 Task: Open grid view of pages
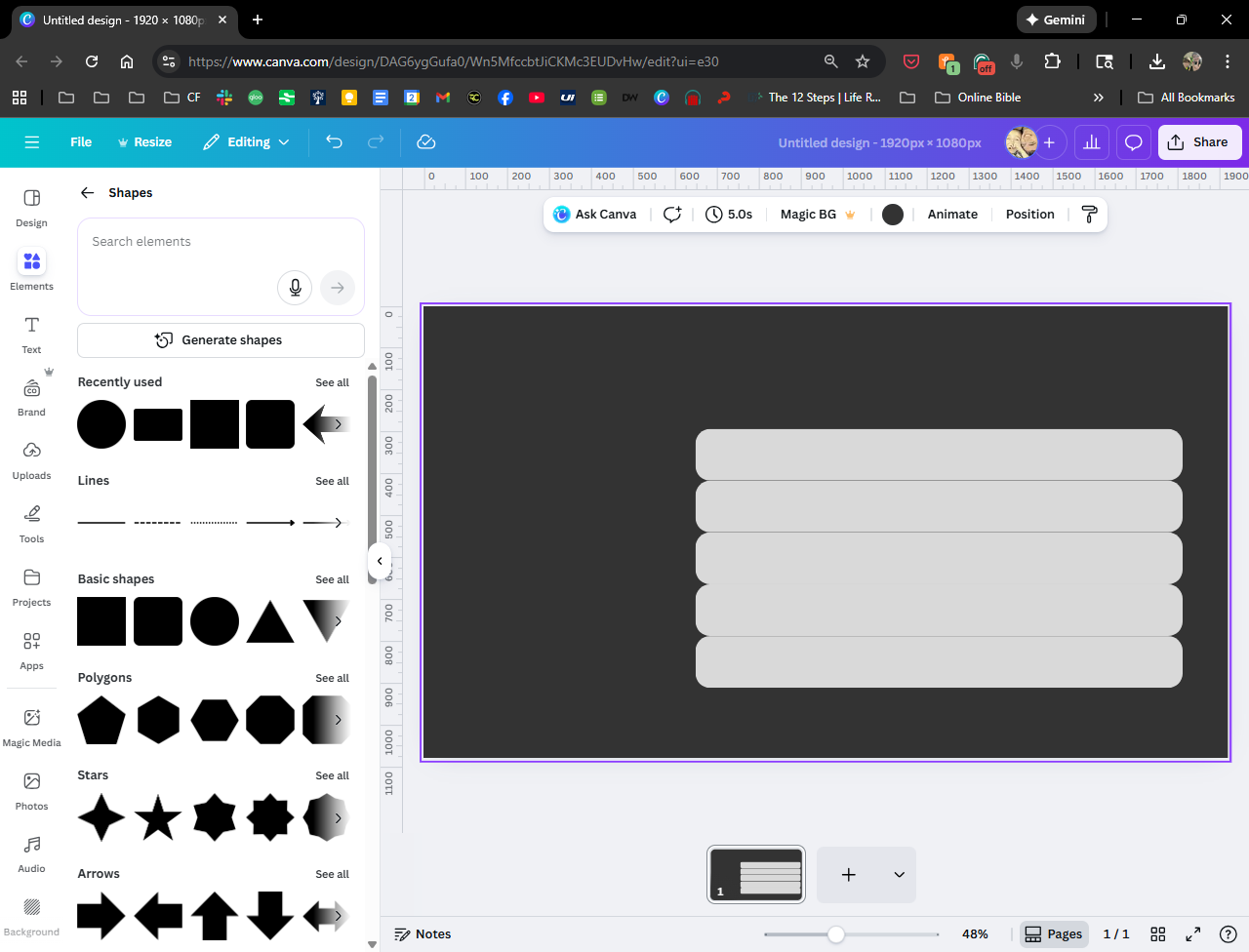(x=1158, y=934)
